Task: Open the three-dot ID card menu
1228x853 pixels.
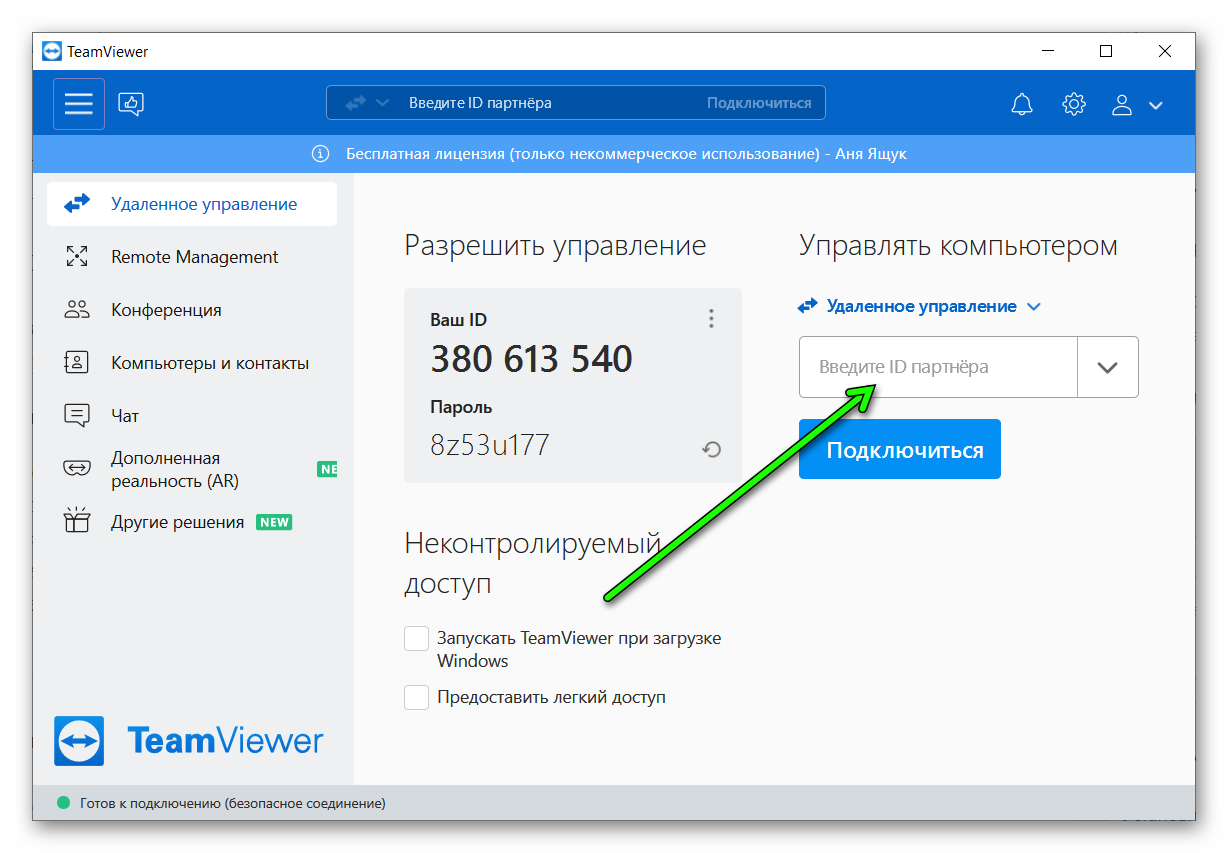Action: 711,319
